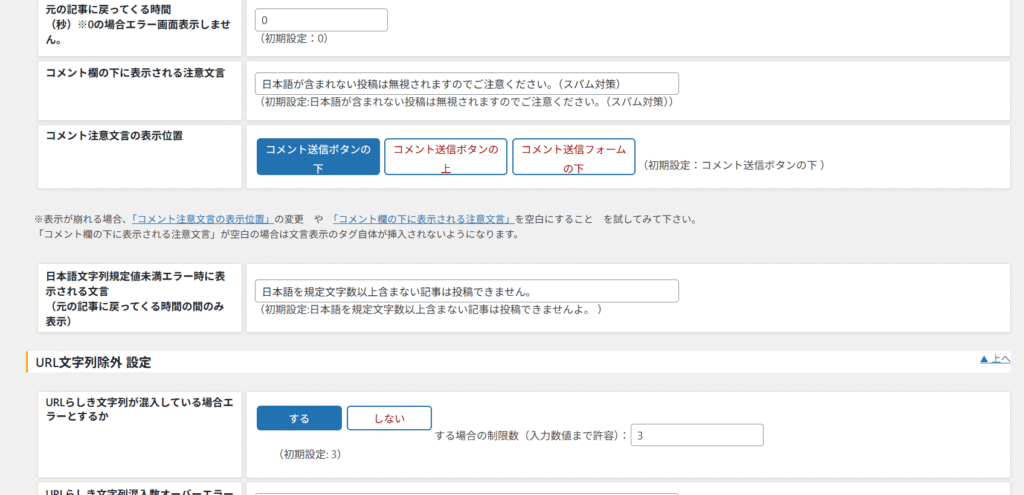Select the コメント送信ボタンの上 option
The height and width of the screenshot is (495, 1024).
(446, 158)
